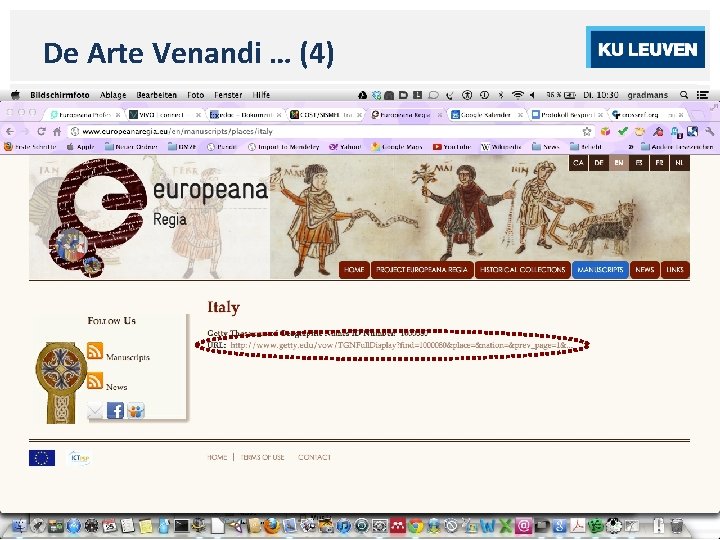Open Finder from the Dock
720x540 pixels.
pyautogui.click(x=20, y=525)
